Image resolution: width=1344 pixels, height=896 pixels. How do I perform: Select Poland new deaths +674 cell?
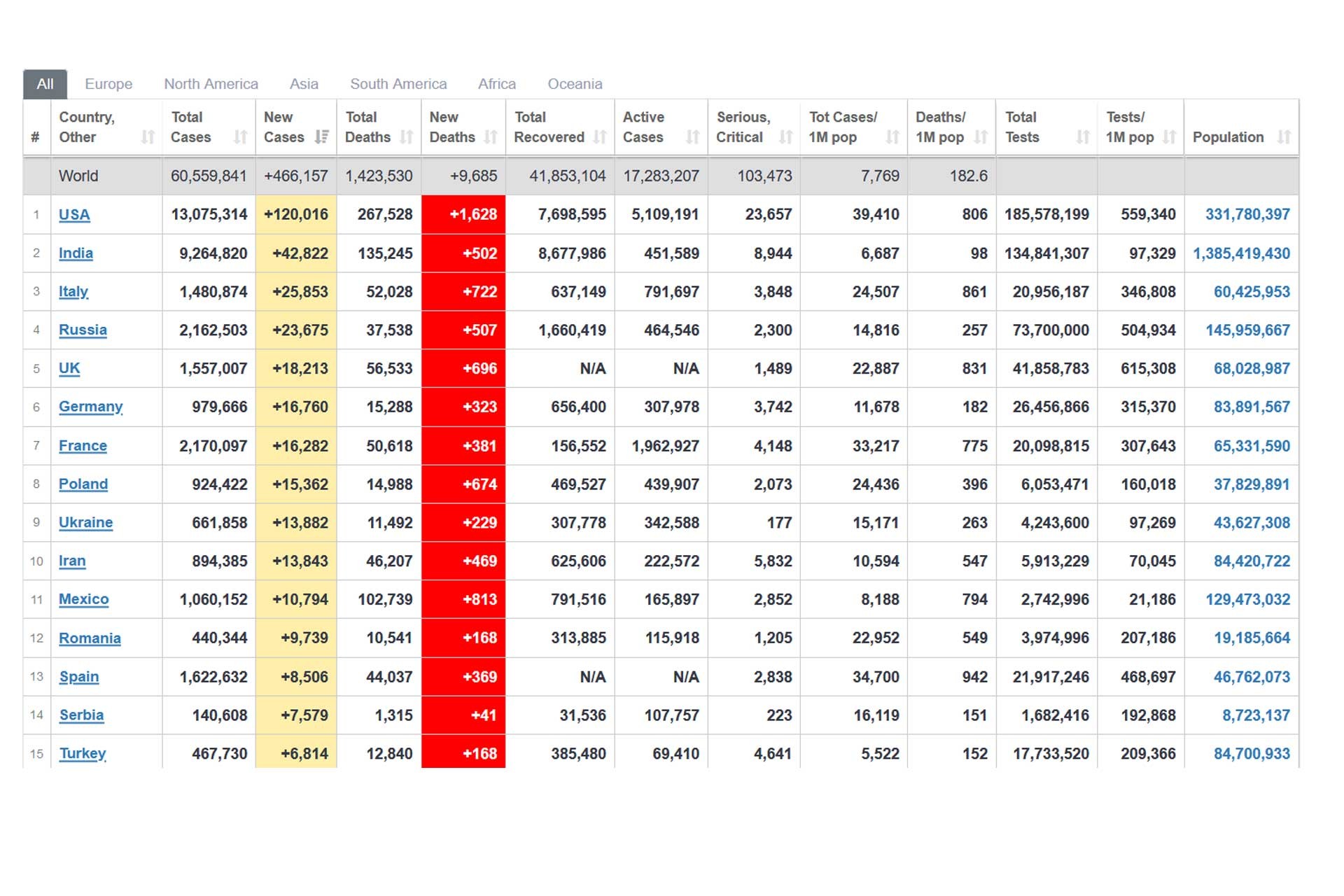click(463, 484)
